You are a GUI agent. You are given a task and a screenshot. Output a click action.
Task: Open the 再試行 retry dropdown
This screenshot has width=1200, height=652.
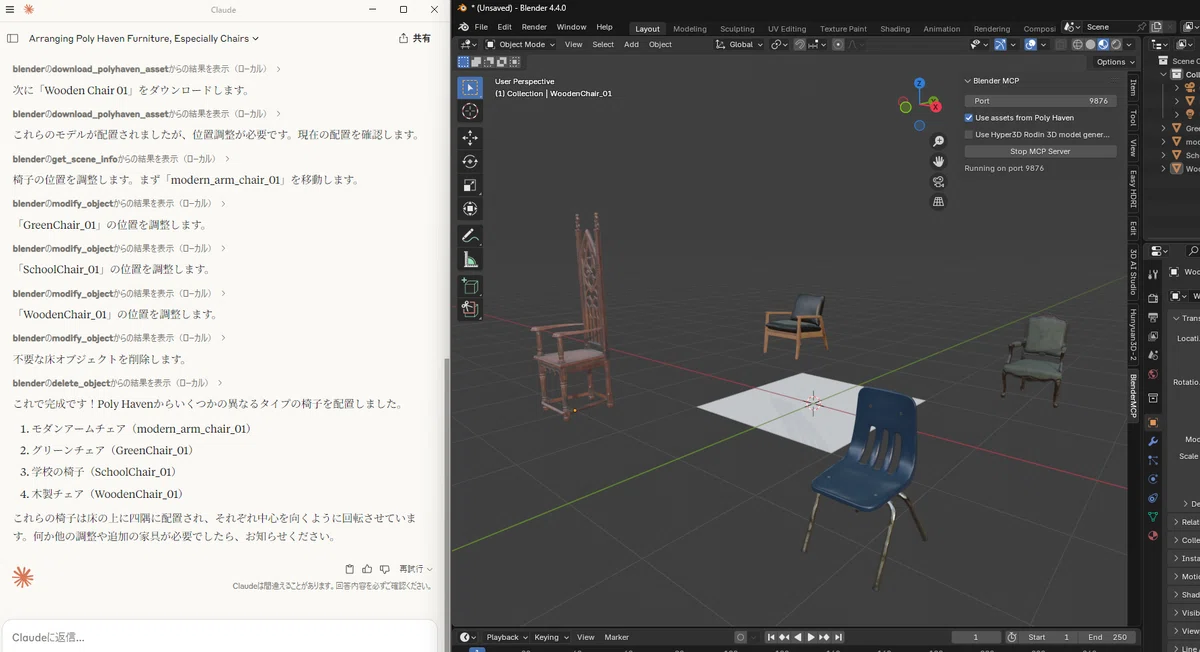tap(415, 569)
